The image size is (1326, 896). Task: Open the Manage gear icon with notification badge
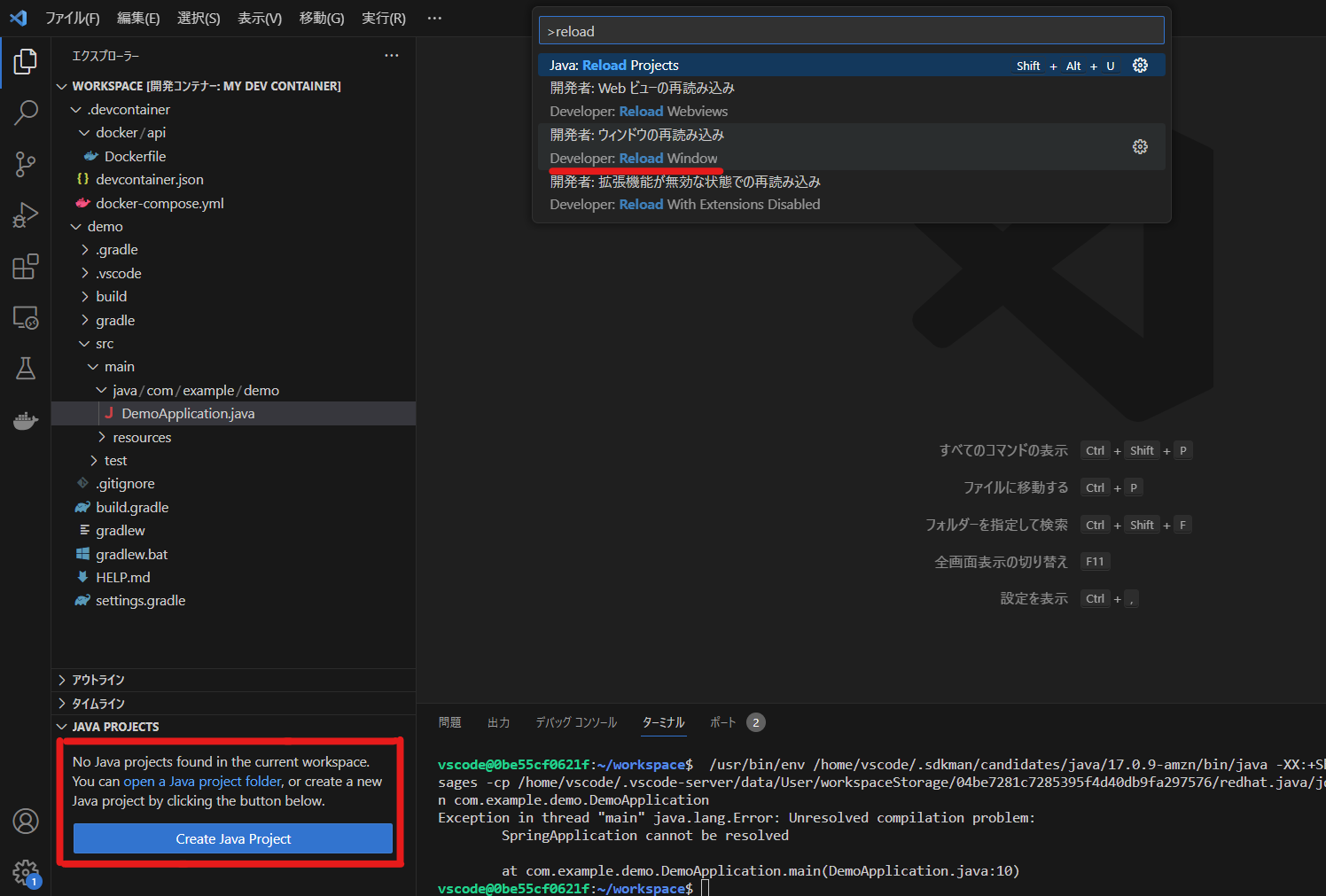pos(26,872)
